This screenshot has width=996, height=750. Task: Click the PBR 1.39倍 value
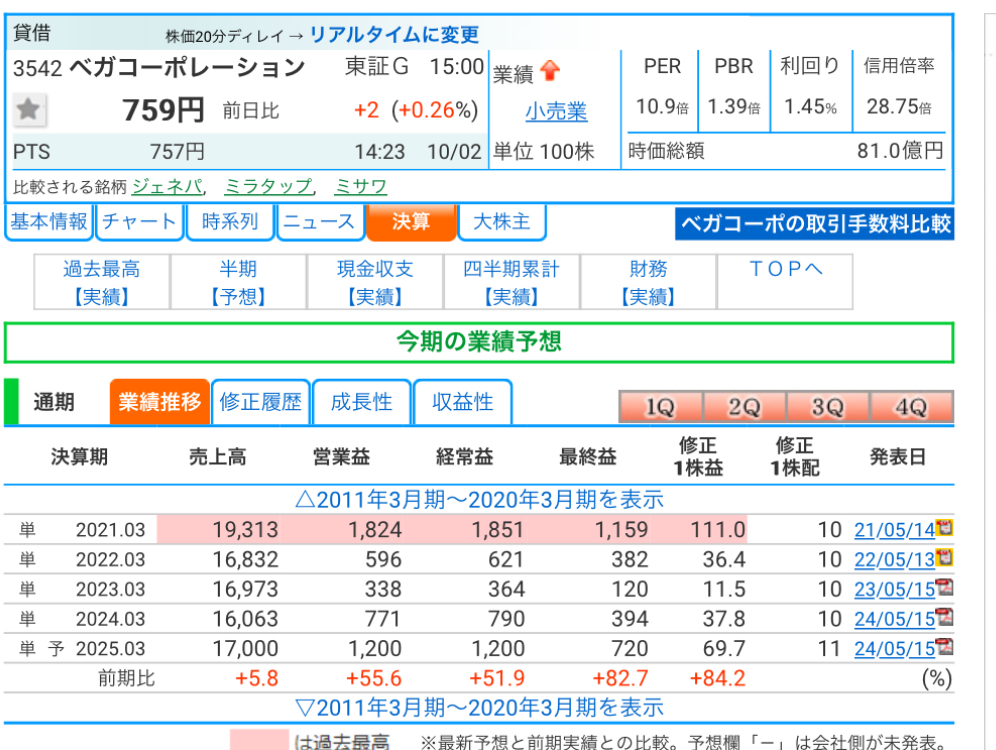(734, 106)
